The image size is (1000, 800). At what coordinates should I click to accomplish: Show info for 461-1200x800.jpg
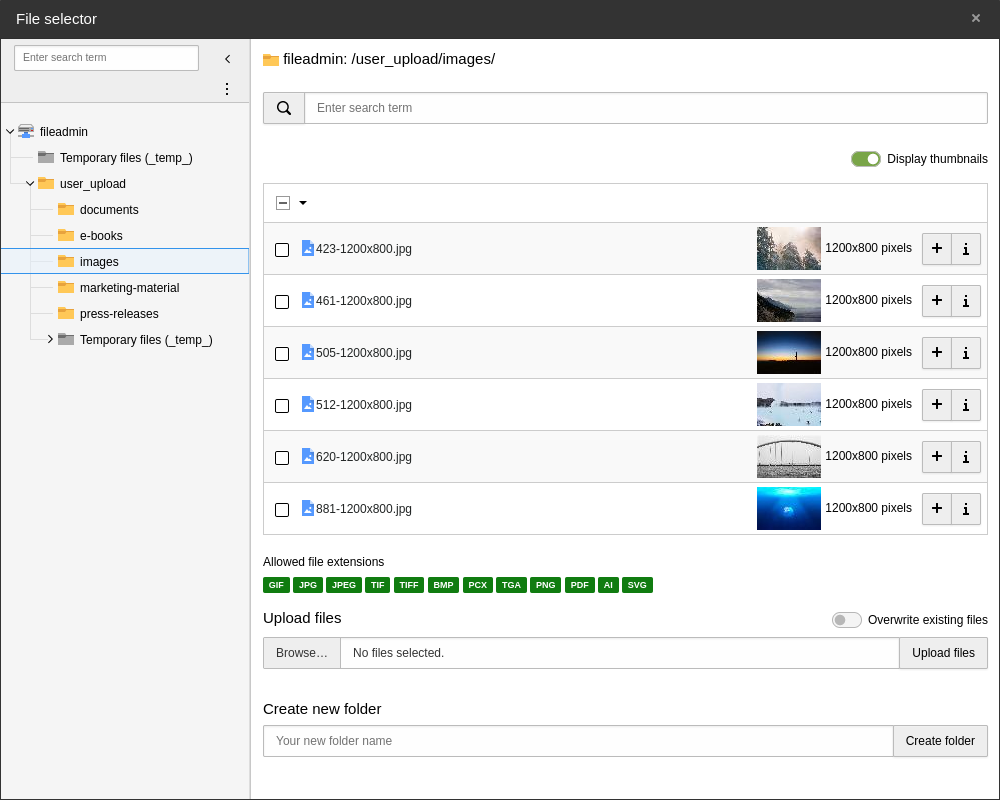966,300
